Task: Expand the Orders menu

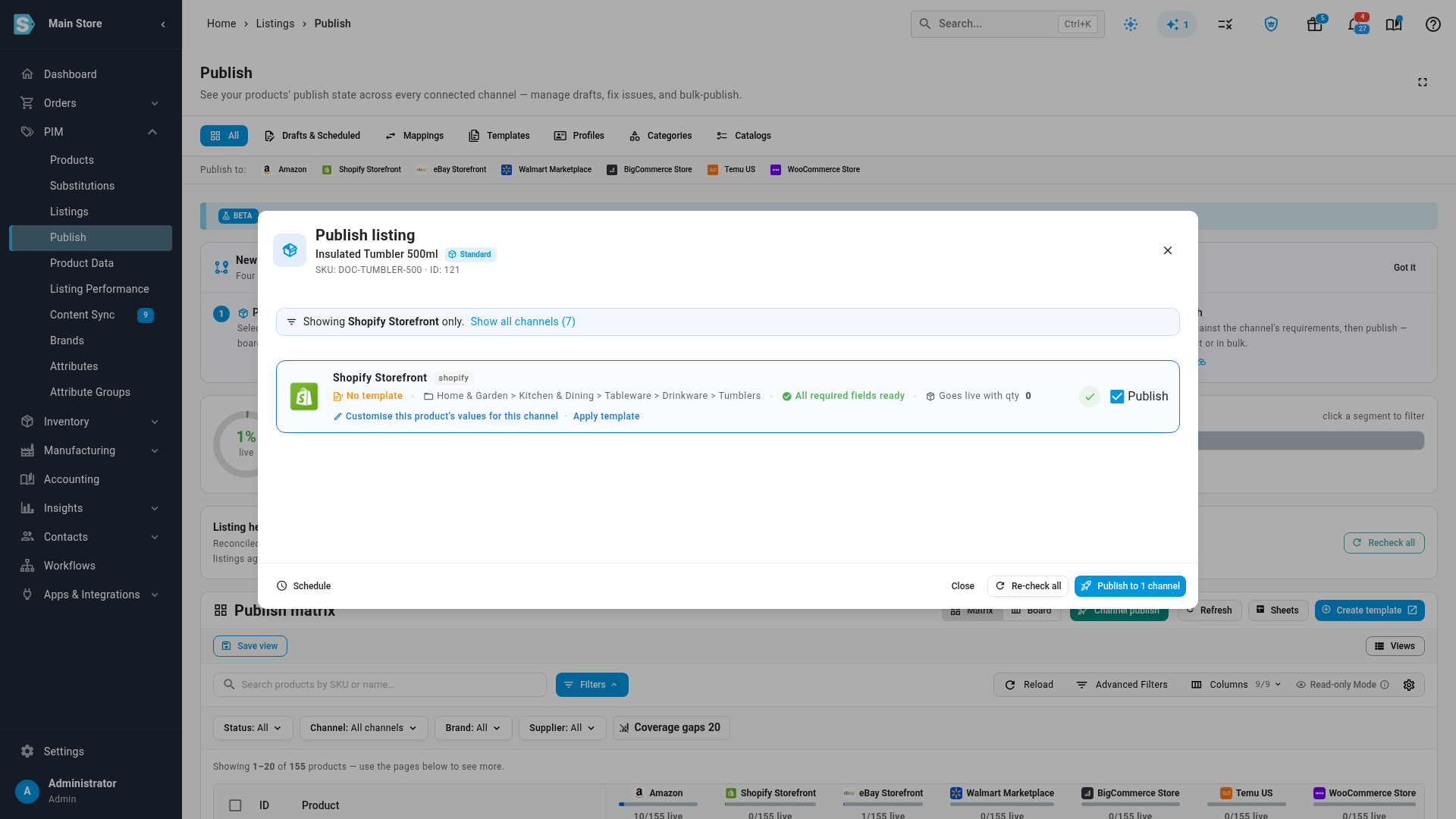Action: coord(91,103)
